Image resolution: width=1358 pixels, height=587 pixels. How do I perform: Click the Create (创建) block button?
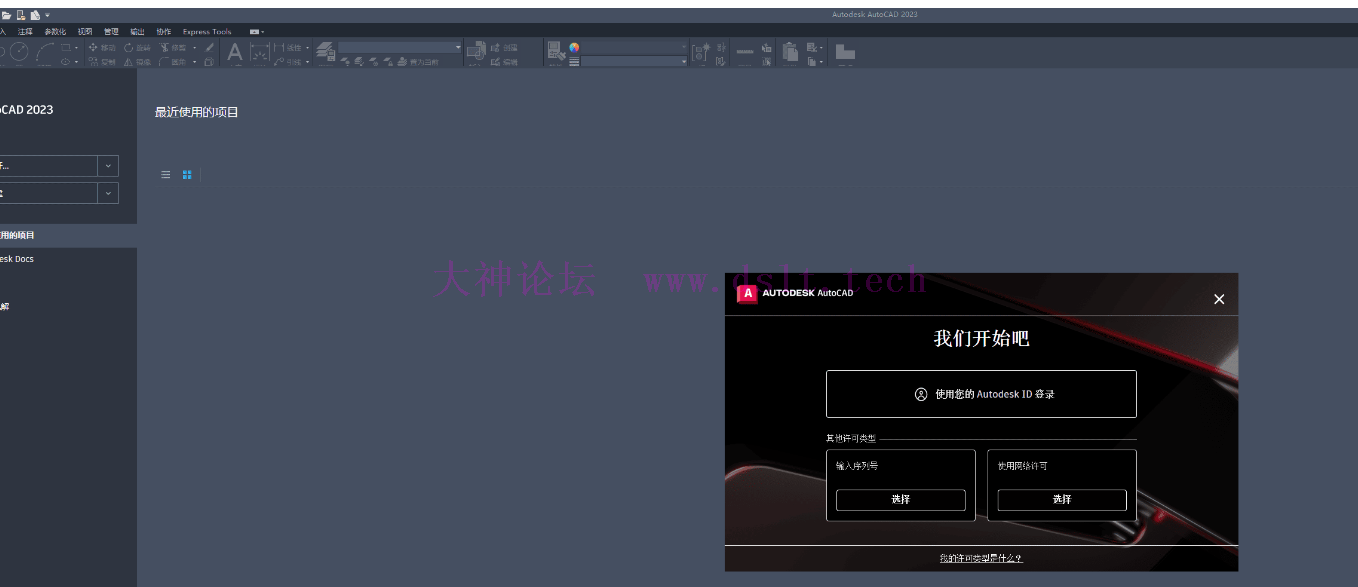504,47
